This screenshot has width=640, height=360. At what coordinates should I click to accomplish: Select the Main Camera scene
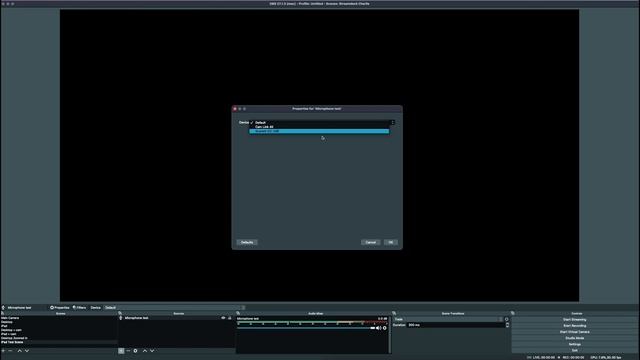click(x=59, y=318)
